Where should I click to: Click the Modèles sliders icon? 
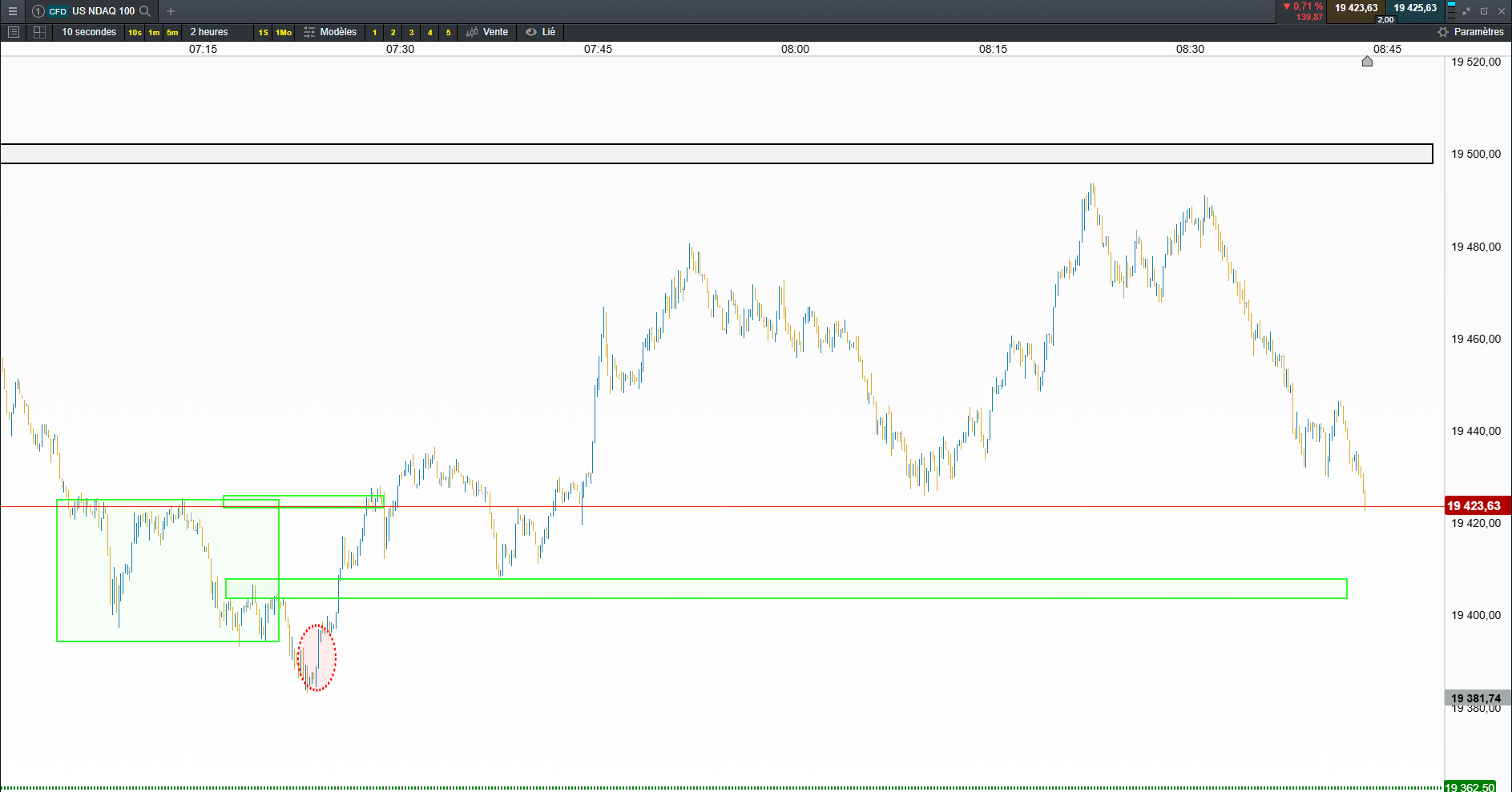pyautogui.click(x=309, y=32)
